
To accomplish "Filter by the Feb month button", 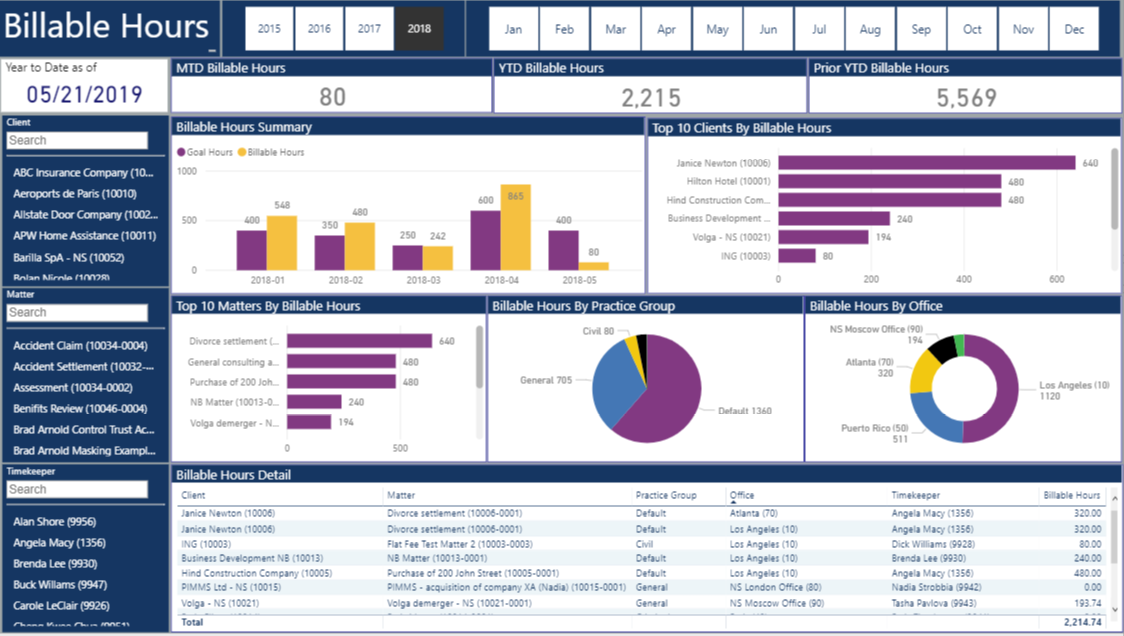I will click(564, 29).
